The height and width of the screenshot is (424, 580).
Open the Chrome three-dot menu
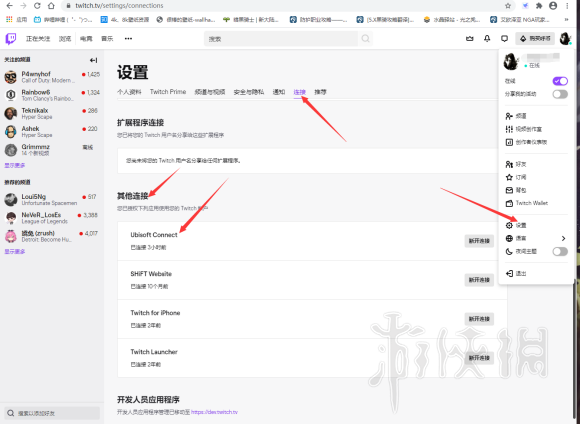(x=567, y=6)
